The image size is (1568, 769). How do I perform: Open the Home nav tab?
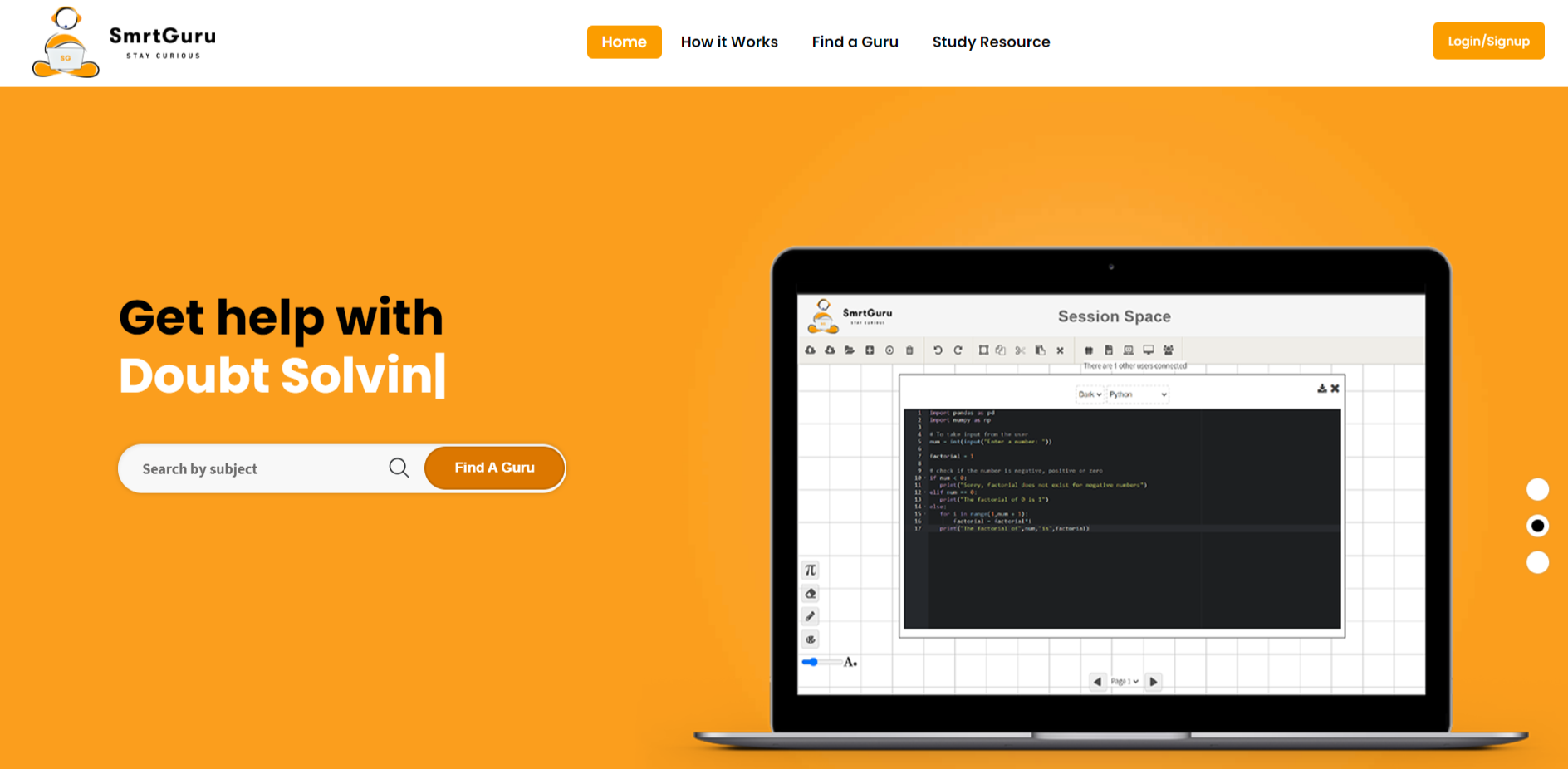625,42
